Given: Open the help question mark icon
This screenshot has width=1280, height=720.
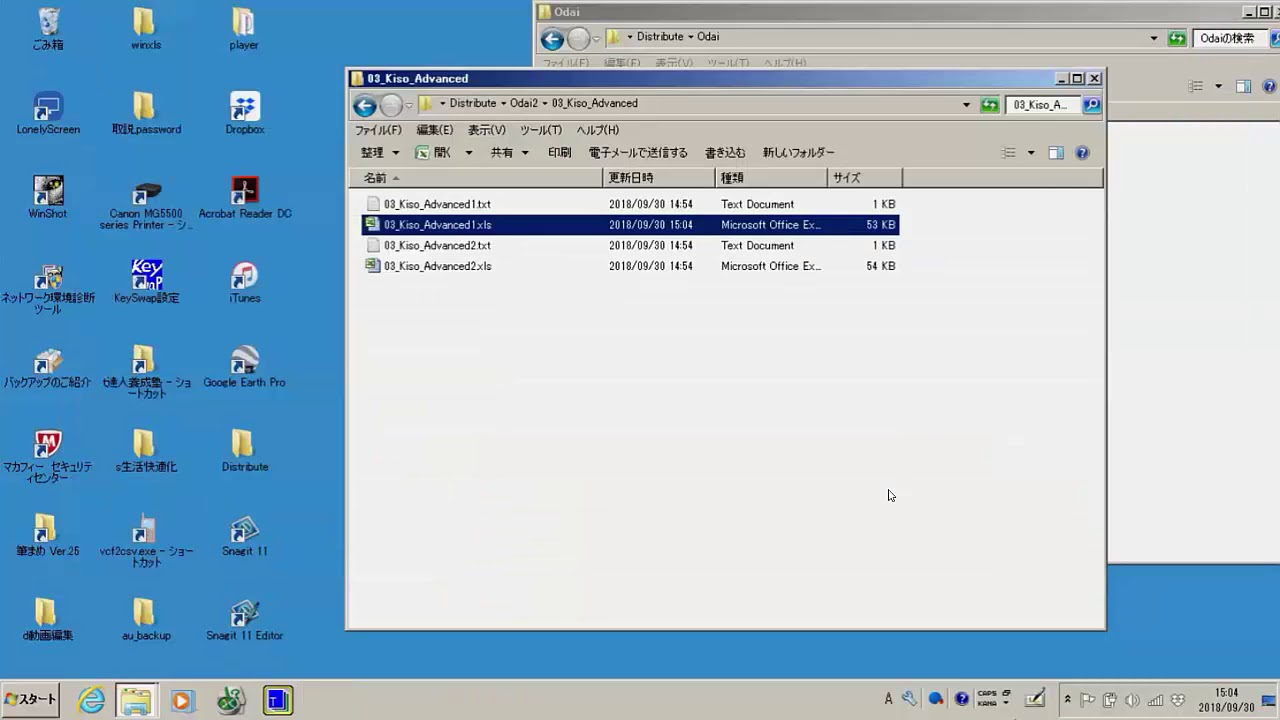Looking at the screenshot, I should [x=1081, y=153].
